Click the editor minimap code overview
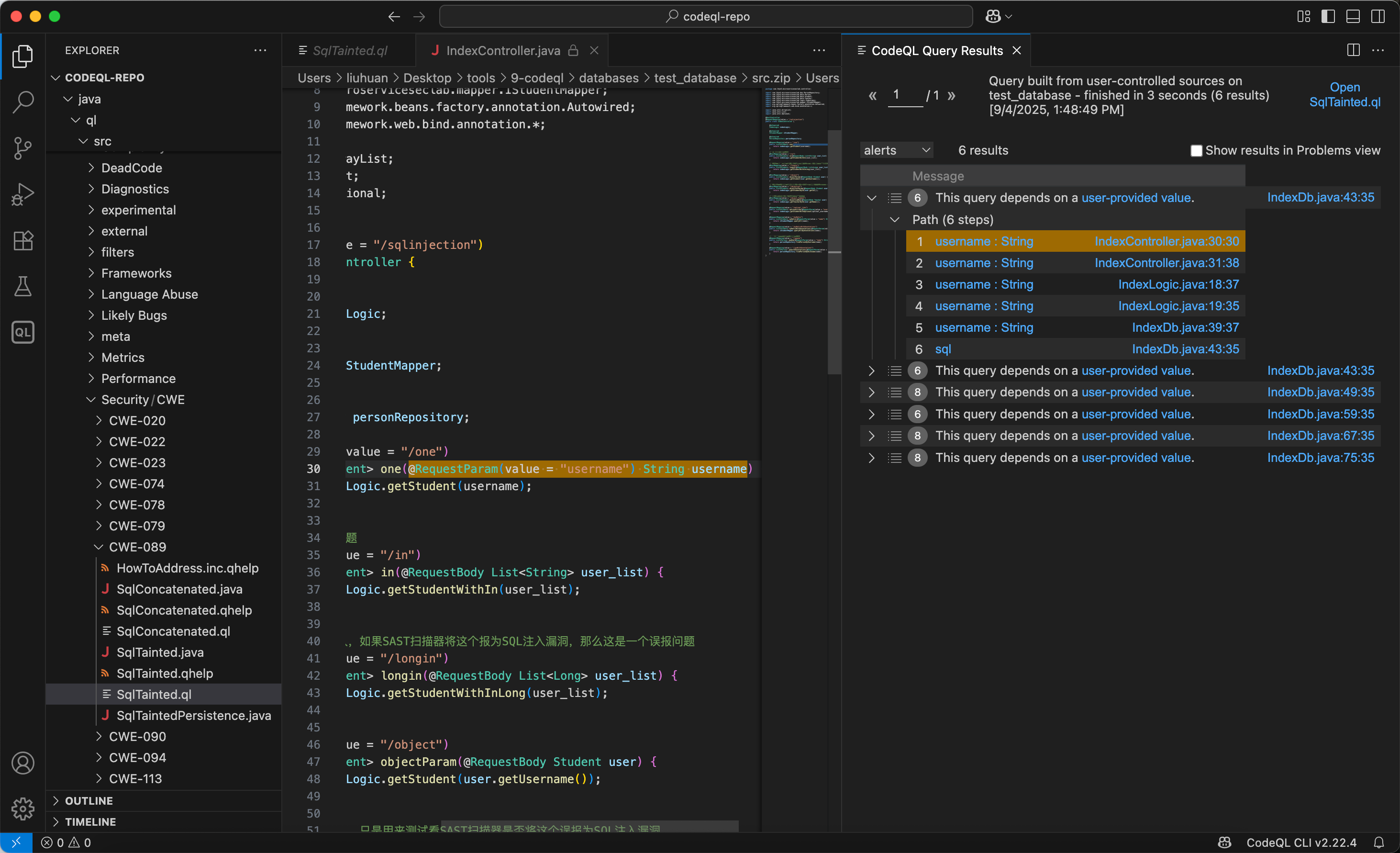The image size is (1400, 853). coord(795,173)
